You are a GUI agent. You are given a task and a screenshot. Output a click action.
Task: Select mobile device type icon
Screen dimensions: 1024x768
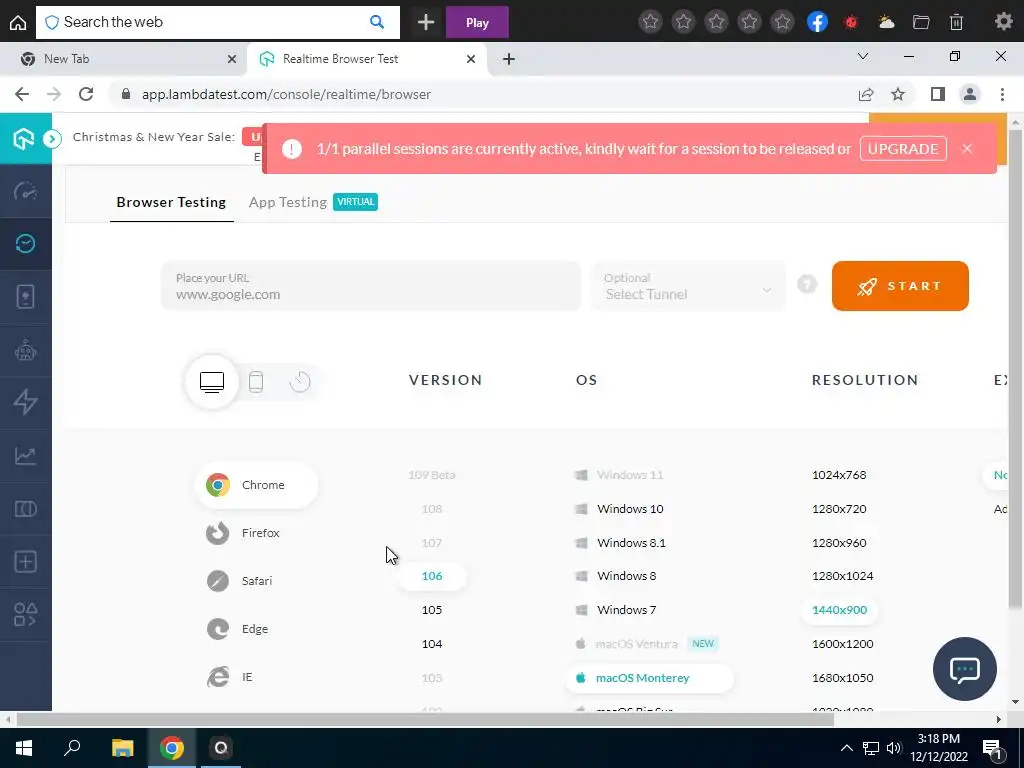pyautogui.click(x=256, y=381)
